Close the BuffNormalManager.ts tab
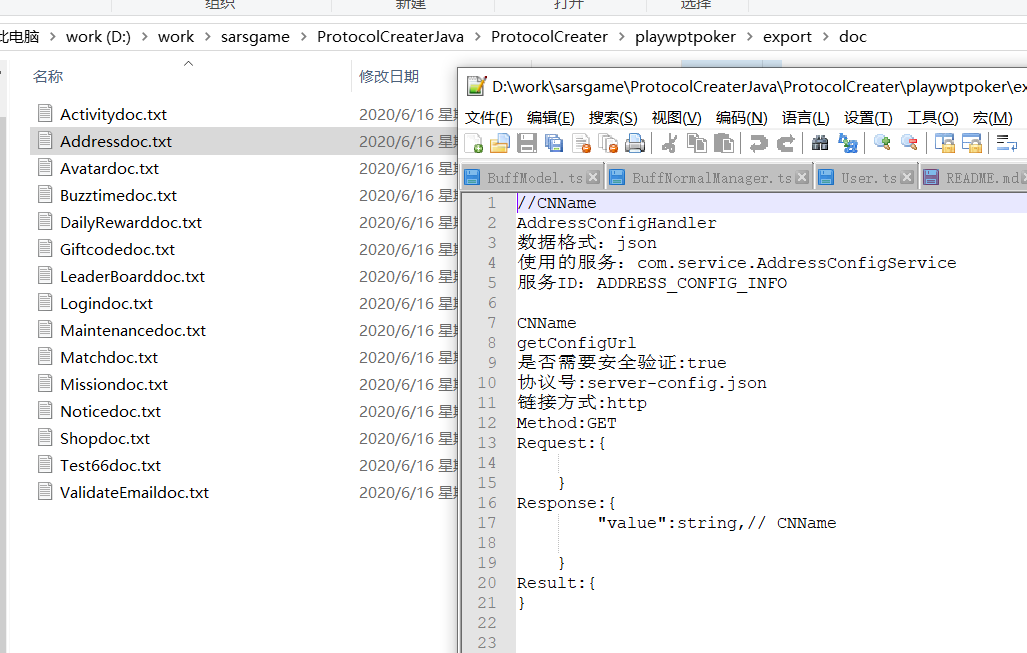Image resolution: width=1027 pixels, height=653 pixels. click(802, 177)
